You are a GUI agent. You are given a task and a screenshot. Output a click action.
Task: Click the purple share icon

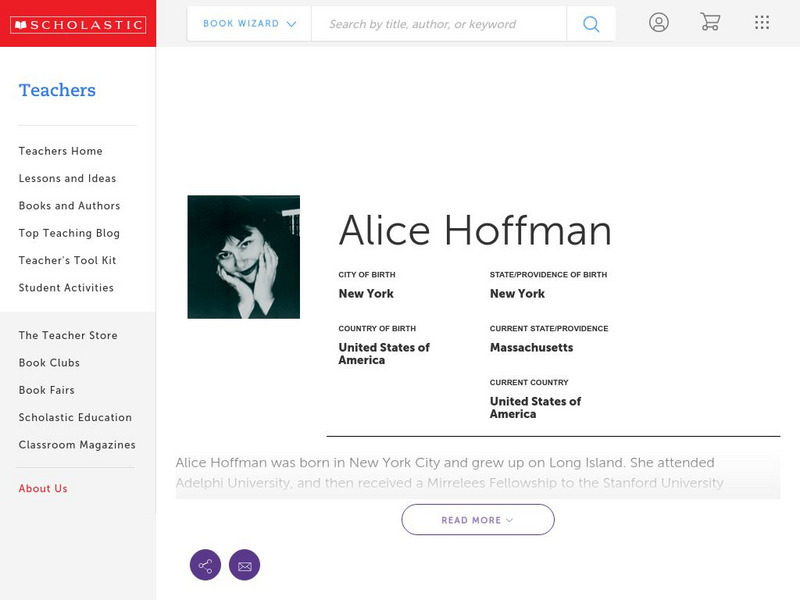(205, 565)
